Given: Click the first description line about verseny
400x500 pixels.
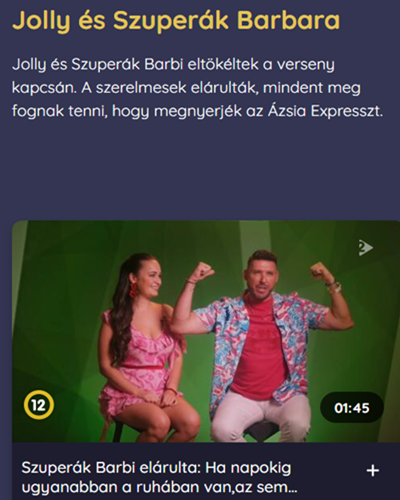Looking at the screenshot, I should [173, 65].
